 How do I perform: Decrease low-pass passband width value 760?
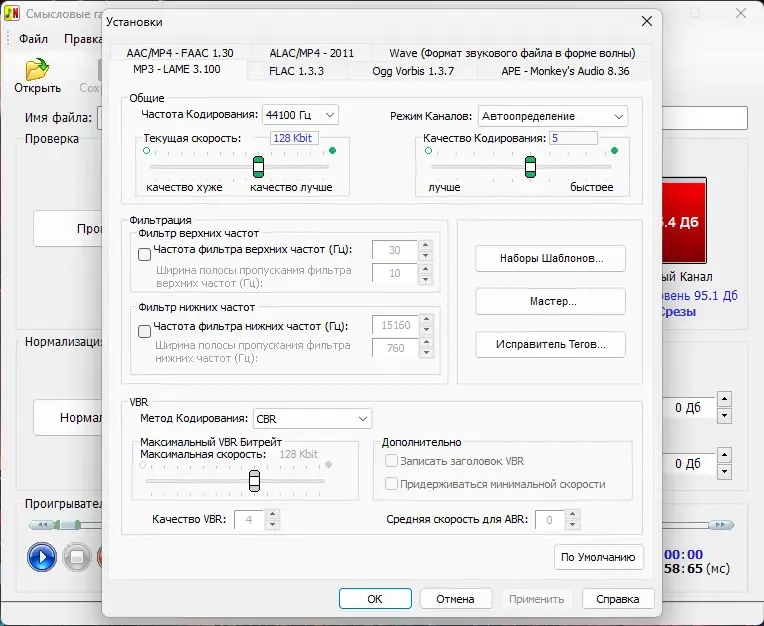[x=426, y=353]
